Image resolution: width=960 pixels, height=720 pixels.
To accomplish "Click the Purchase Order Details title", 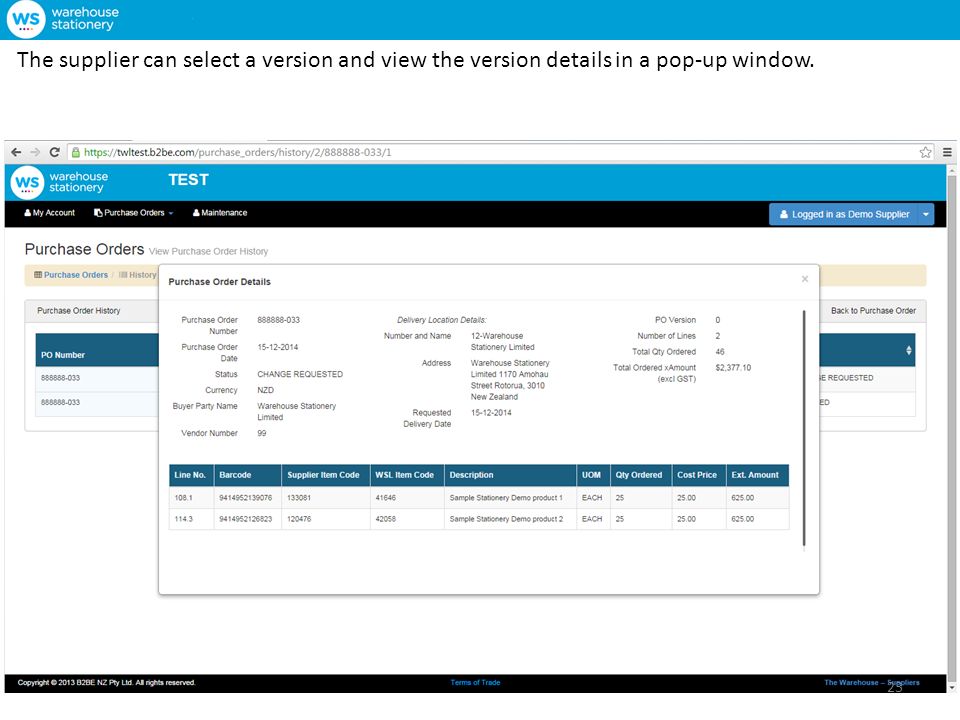I will [x=219, y=282].
